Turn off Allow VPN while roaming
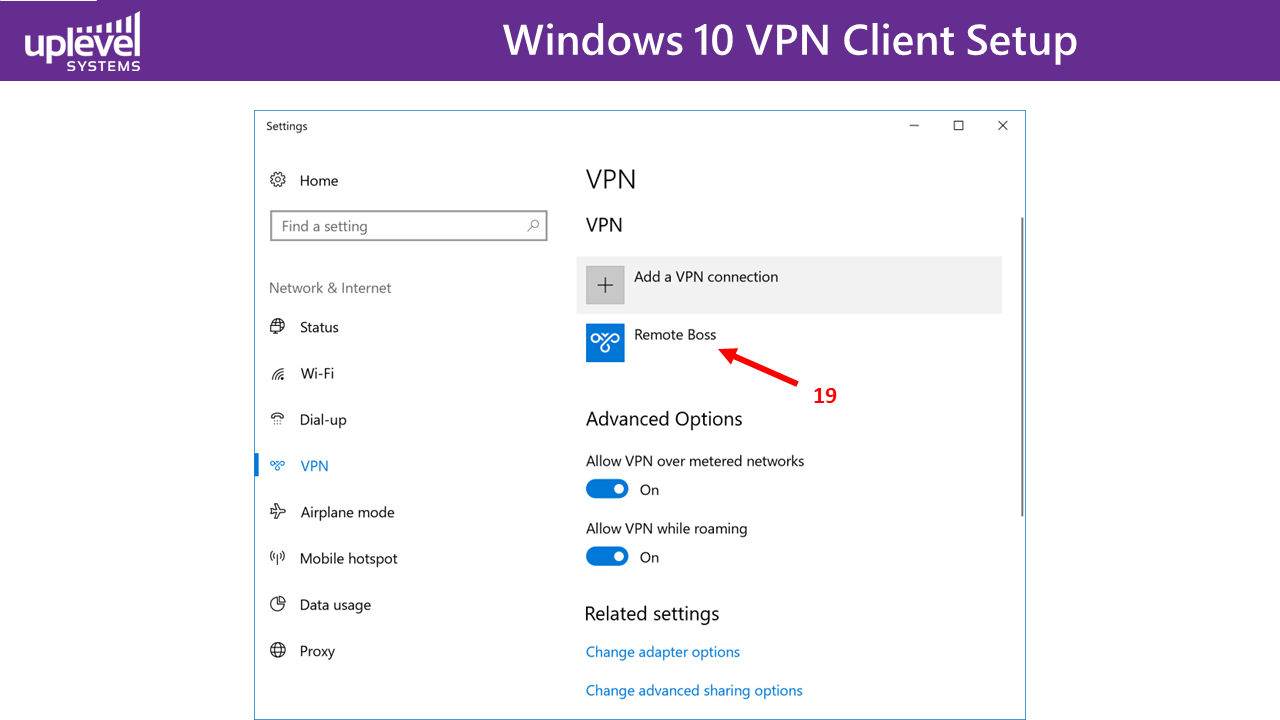This screenshot has height=720, width=1280. coord(607,557)
